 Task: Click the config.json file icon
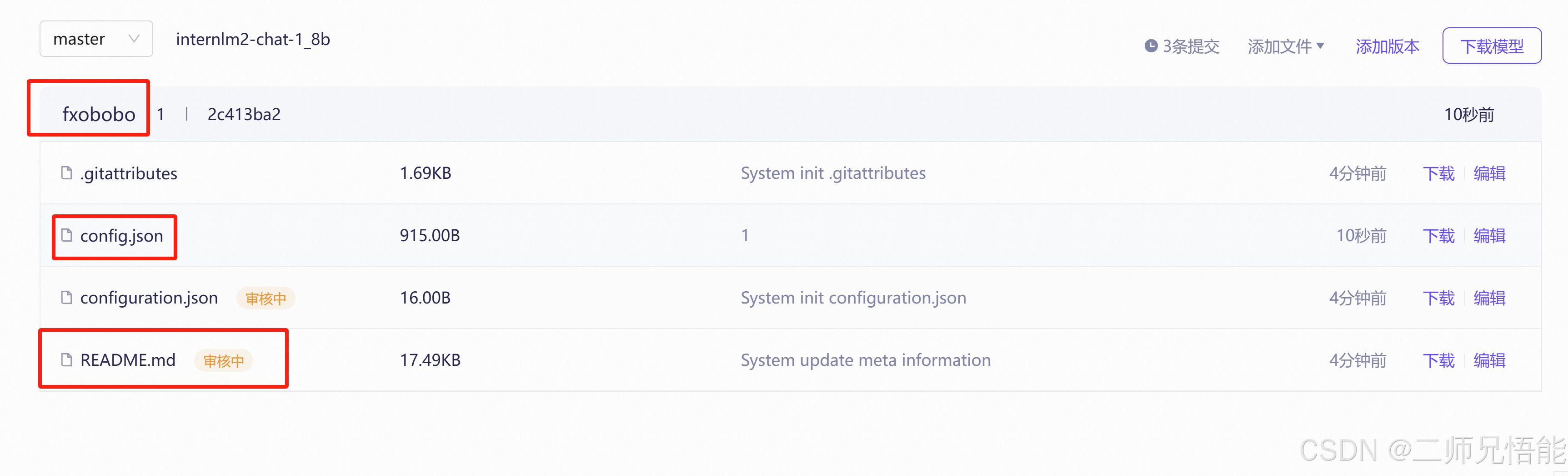pos(66,235)
